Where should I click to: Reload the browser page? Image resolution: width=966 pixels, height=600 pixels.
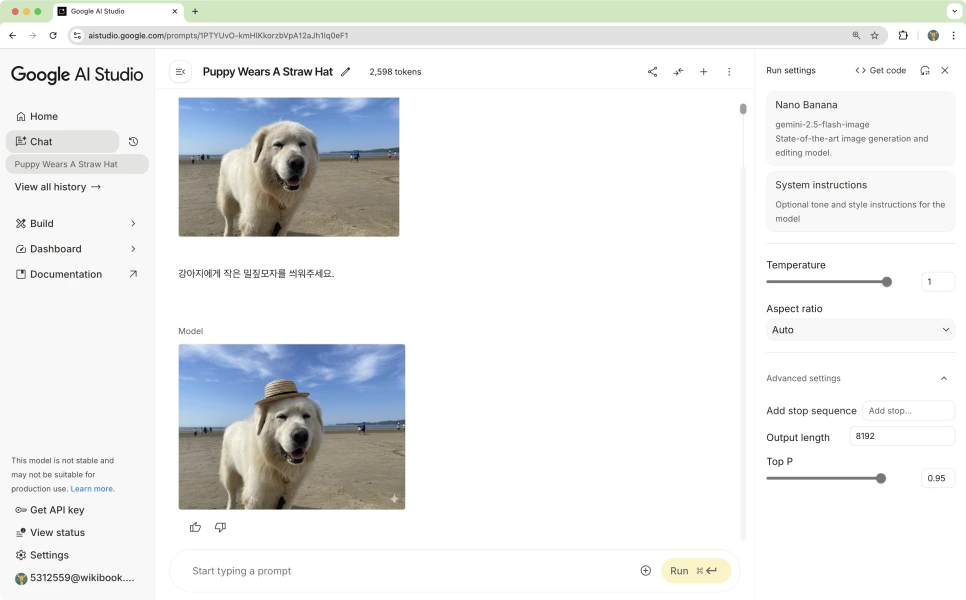tap(53, 36)
